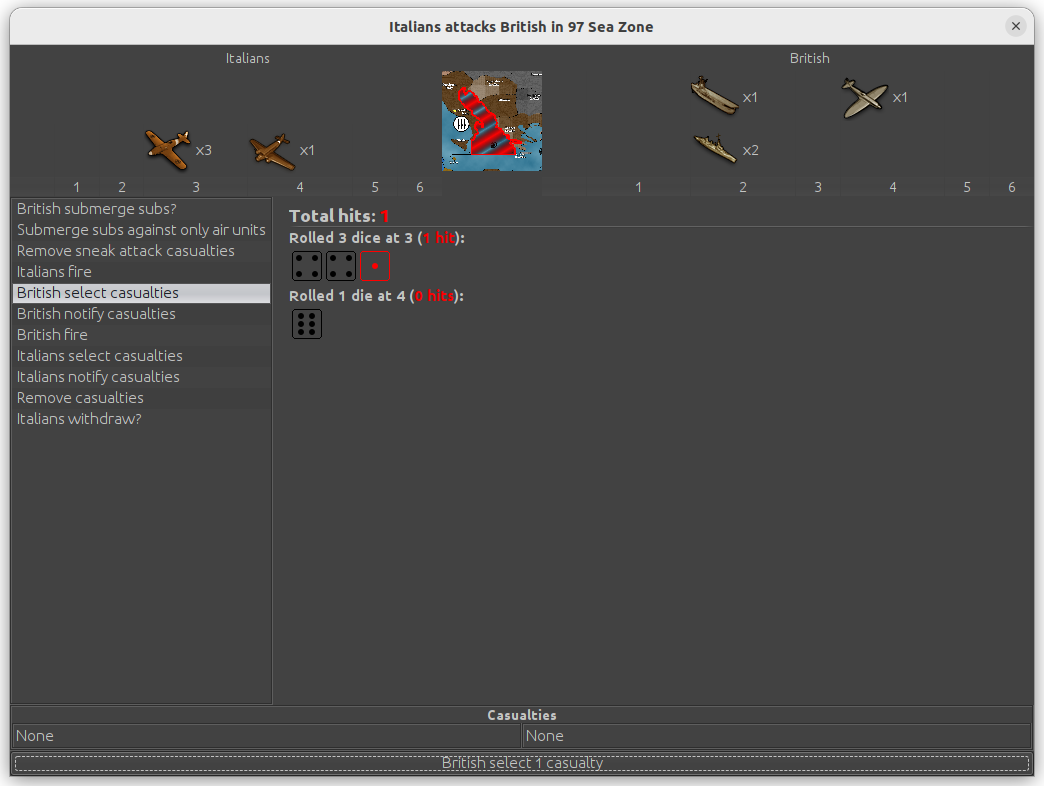Select the 'Italians withdraw?' step
Image resolution: width=1044 pixels, height=786 pixels.
pos(79,419)
